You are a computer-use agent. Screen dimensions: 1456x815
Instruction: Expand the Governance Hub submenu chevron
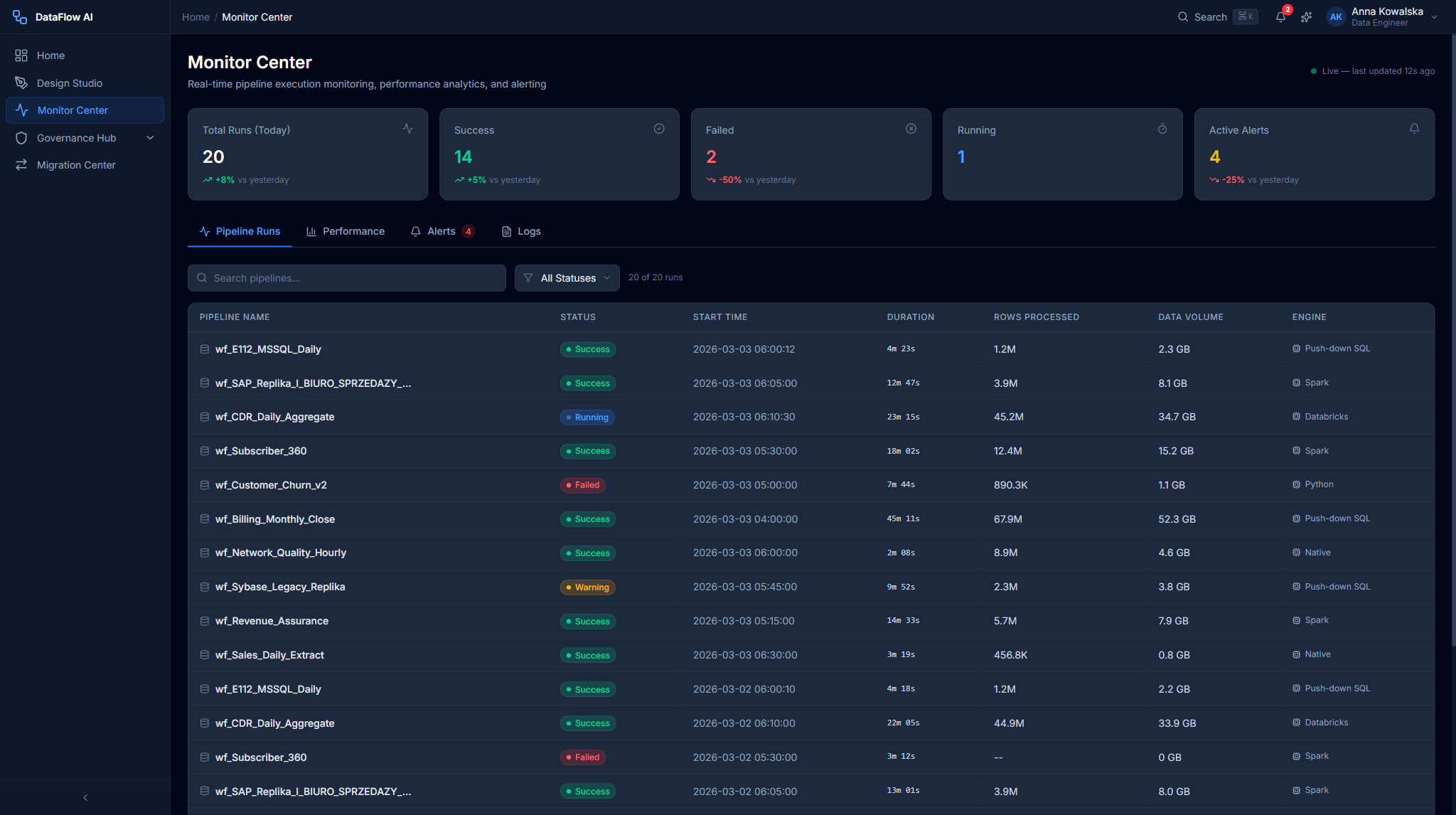(150, 138)
